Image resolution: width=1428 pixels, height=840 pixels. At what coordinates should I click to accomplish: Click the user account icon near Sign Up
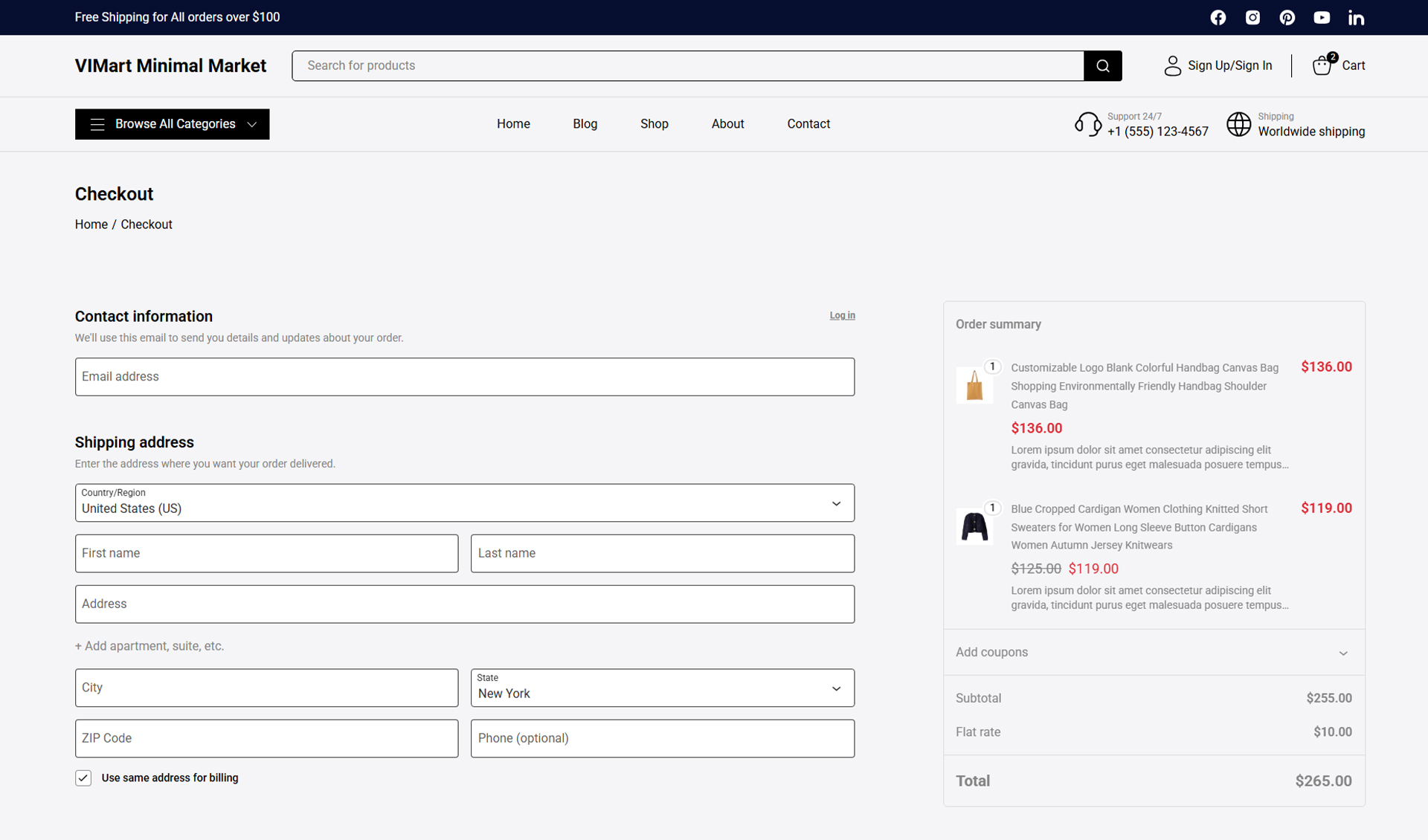(x=1172, y=65)
